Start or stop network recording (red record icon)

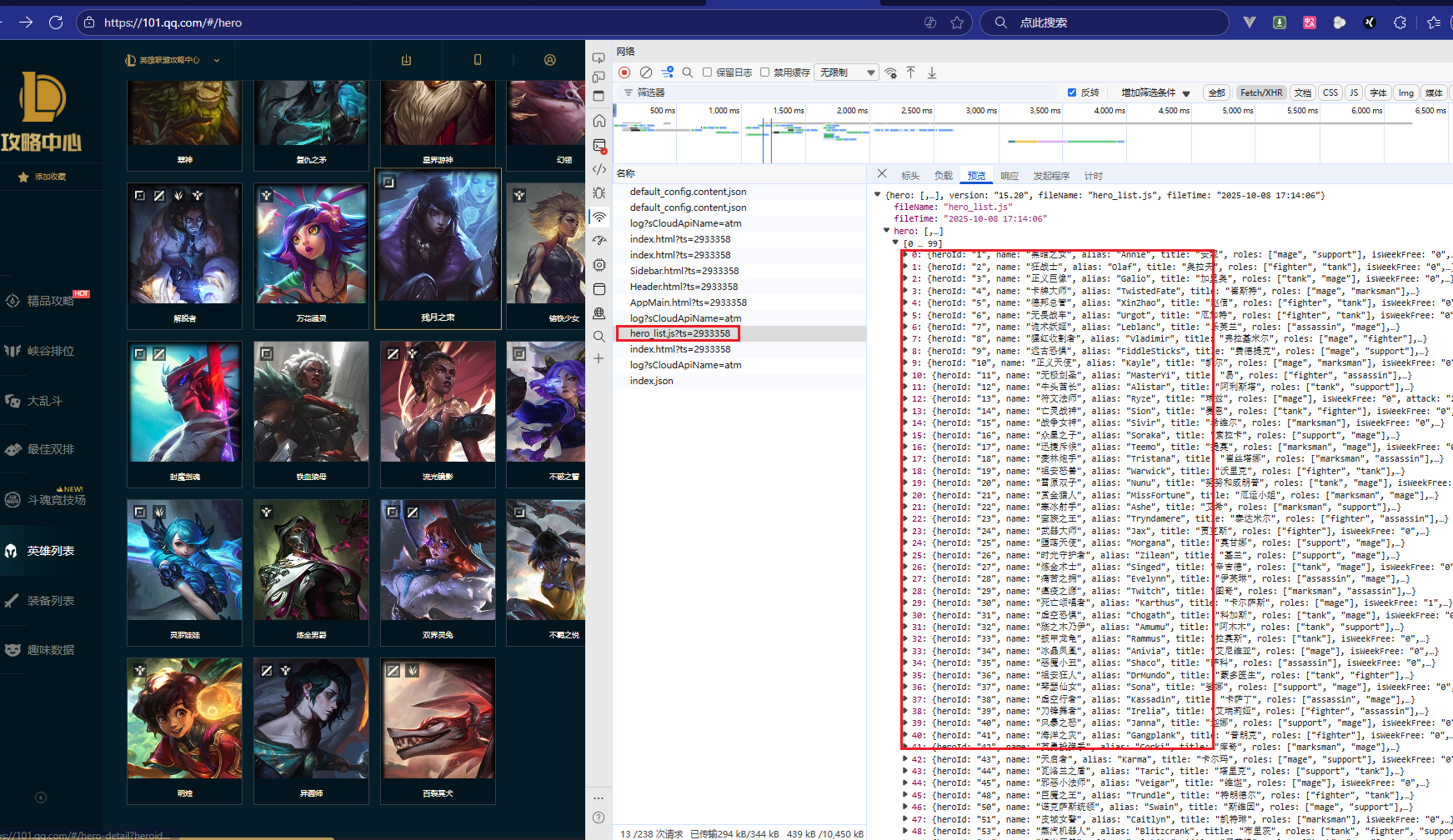pyautogui.click(x=624, y=72)
